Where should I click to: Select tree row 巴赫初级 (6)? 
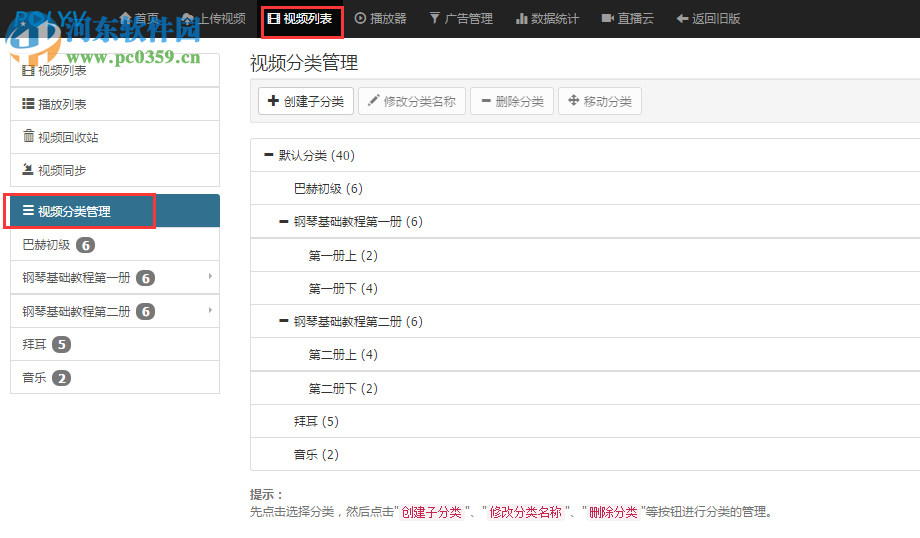585,188
